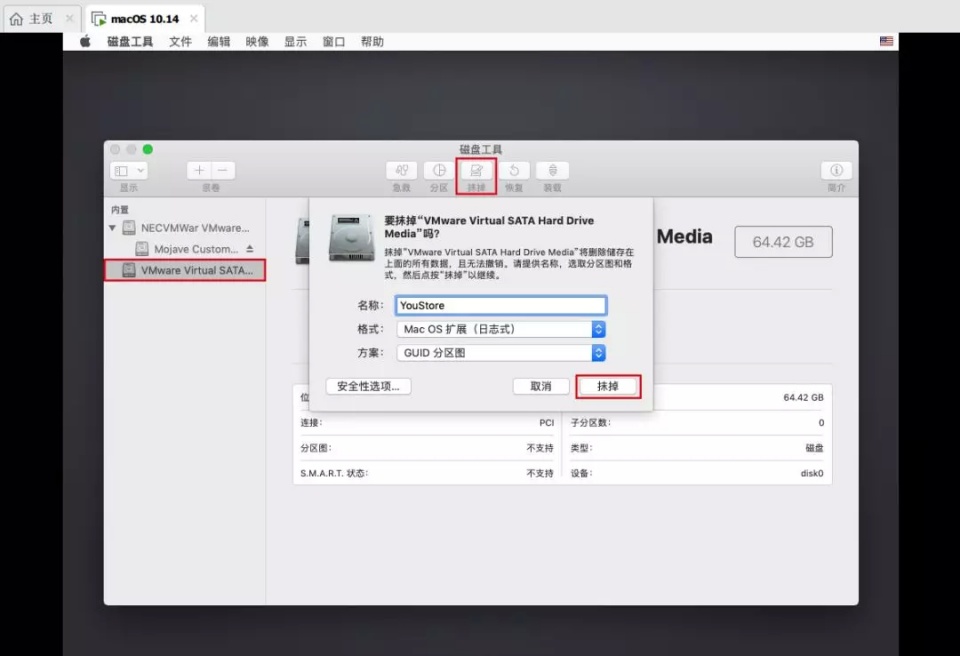Eject the Mojave Custom volume
960x656 pixels.
[x=250, y=249]
